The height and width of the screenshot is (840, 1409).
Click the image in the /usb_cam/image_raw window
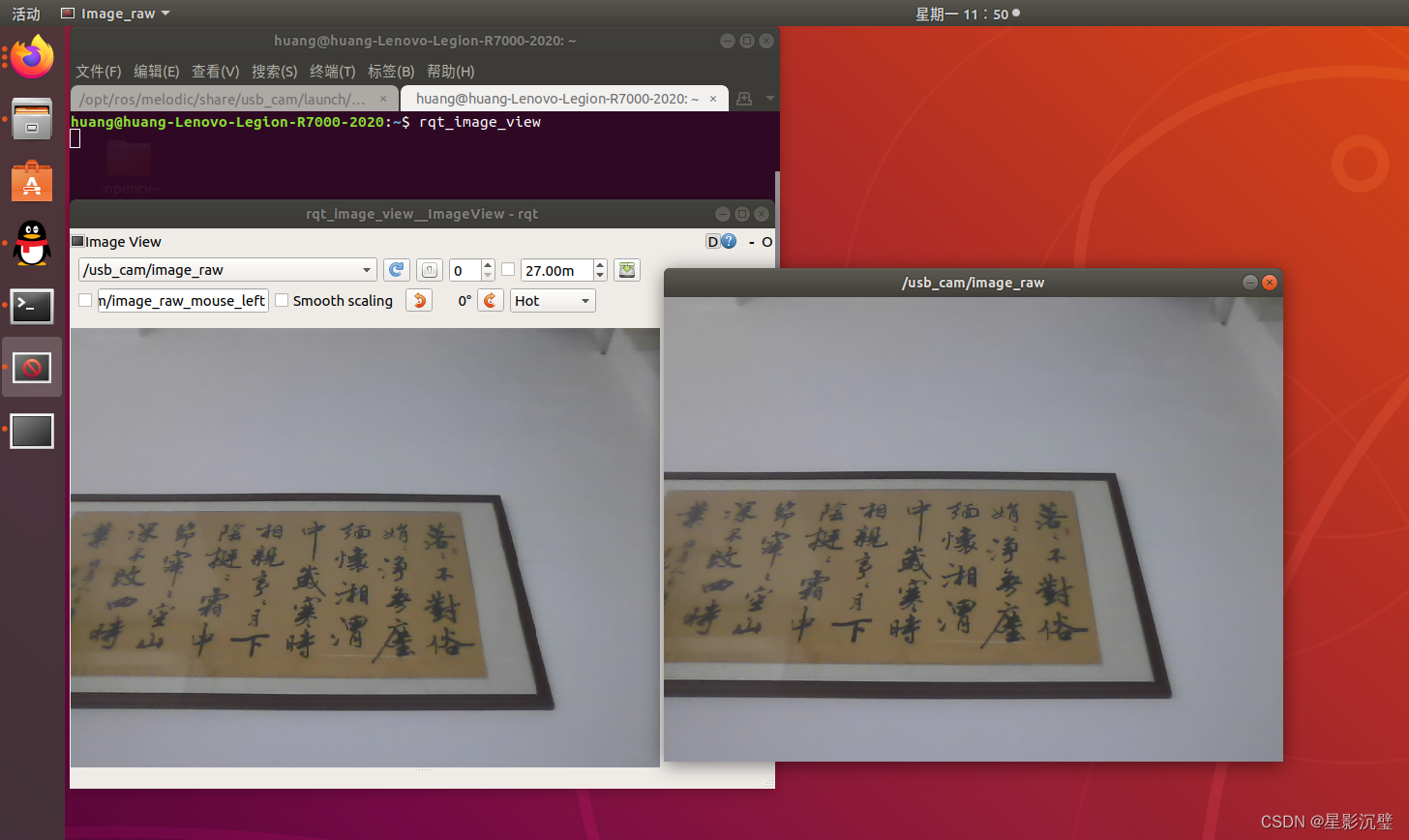[x=974, y=529]
